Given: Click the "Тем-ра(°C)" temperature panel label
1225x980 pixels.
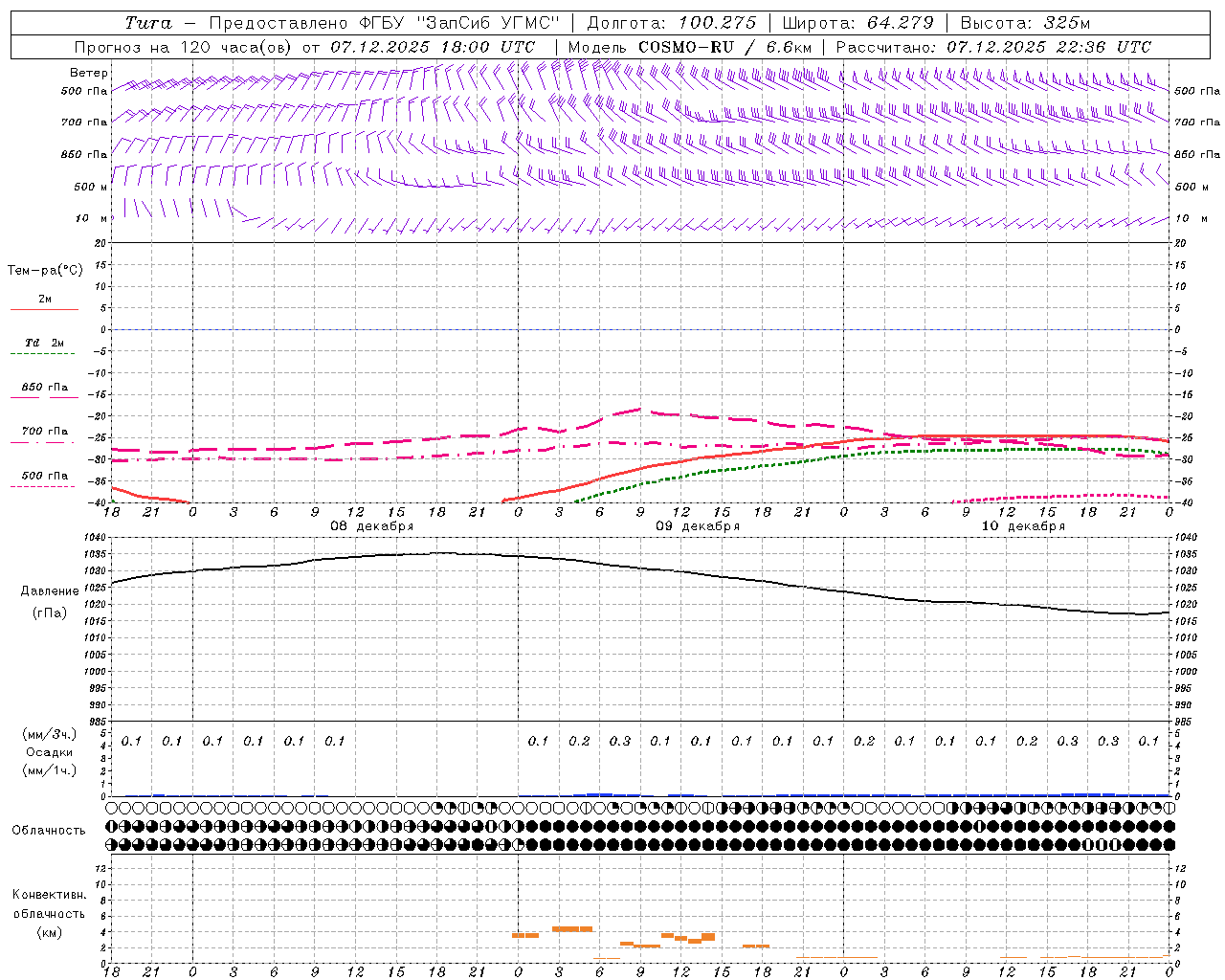Looking at the screenshot, I should (45, 271).
